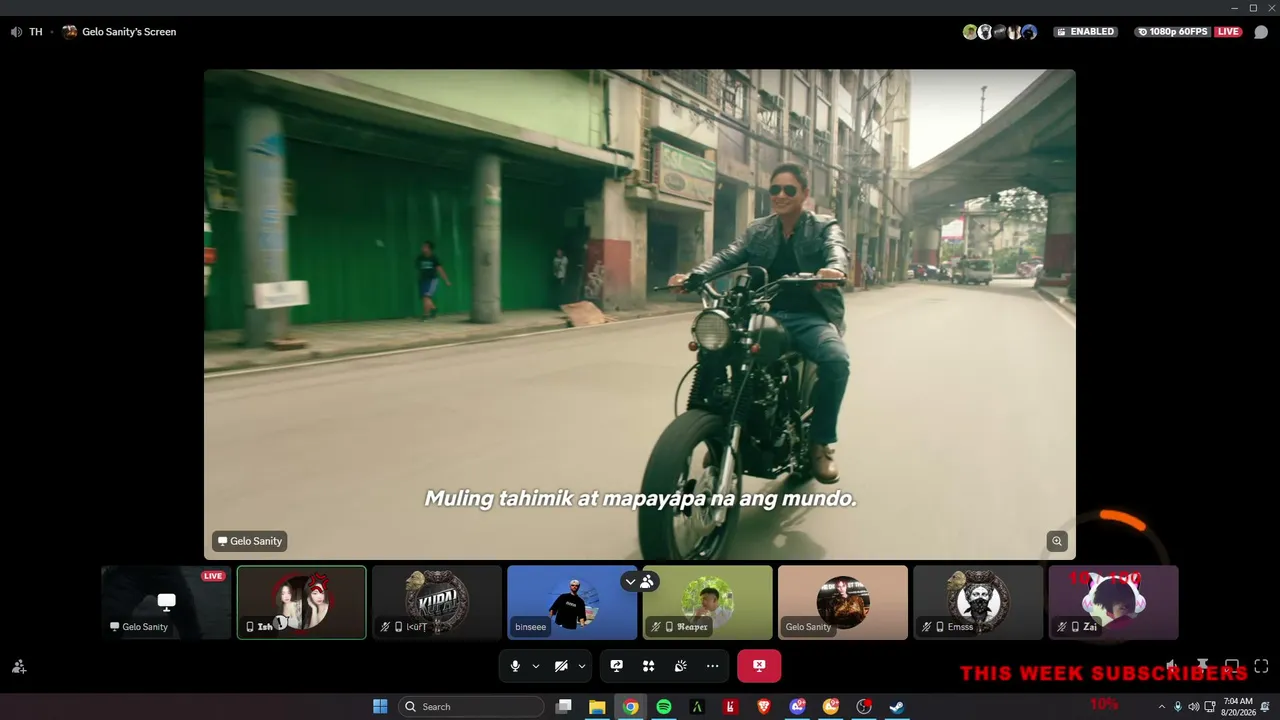Open system volume tray icon

[x=1193, y=707]
